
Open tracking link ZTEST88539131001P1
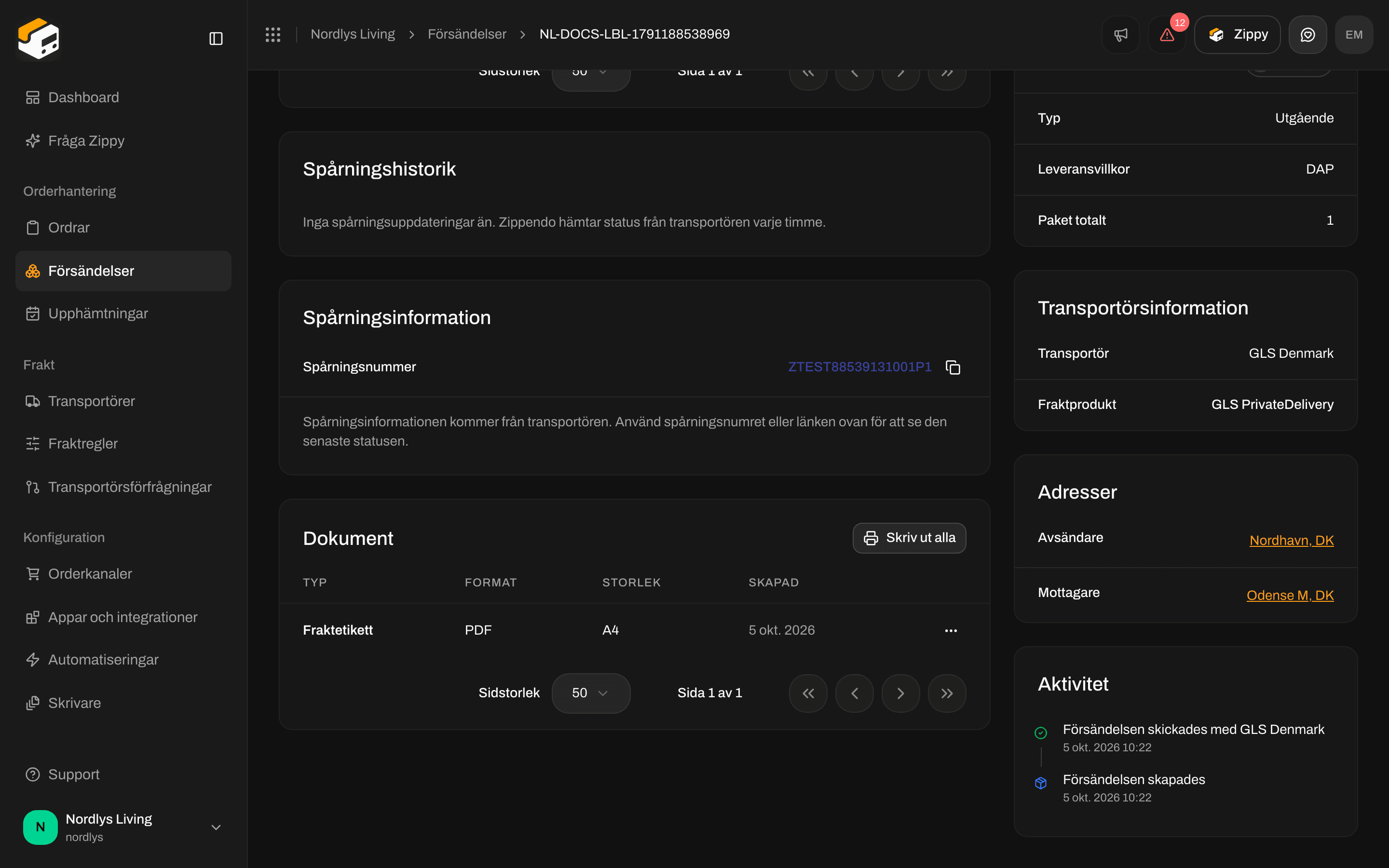(859, 367)
